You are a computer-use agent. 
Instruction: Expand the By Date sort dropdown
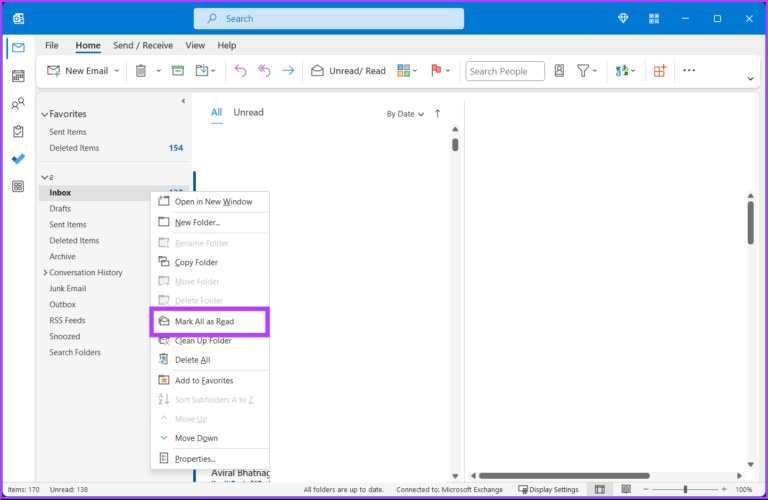pos(405,114)
